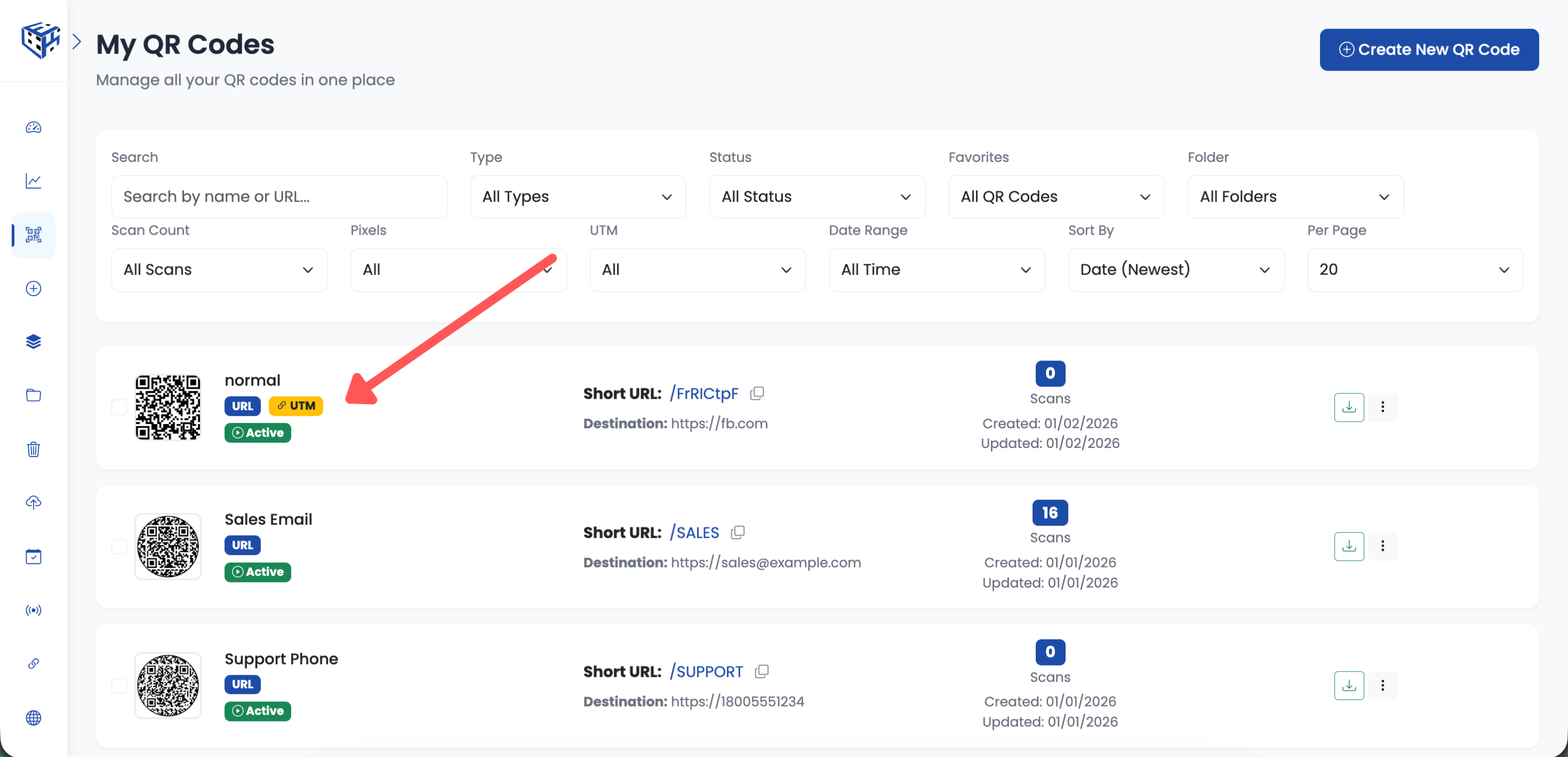Copy the /FrRICtpF short URL
Image resolution: width=1568 pixels, height=757 pixels.
coord(757,393)
